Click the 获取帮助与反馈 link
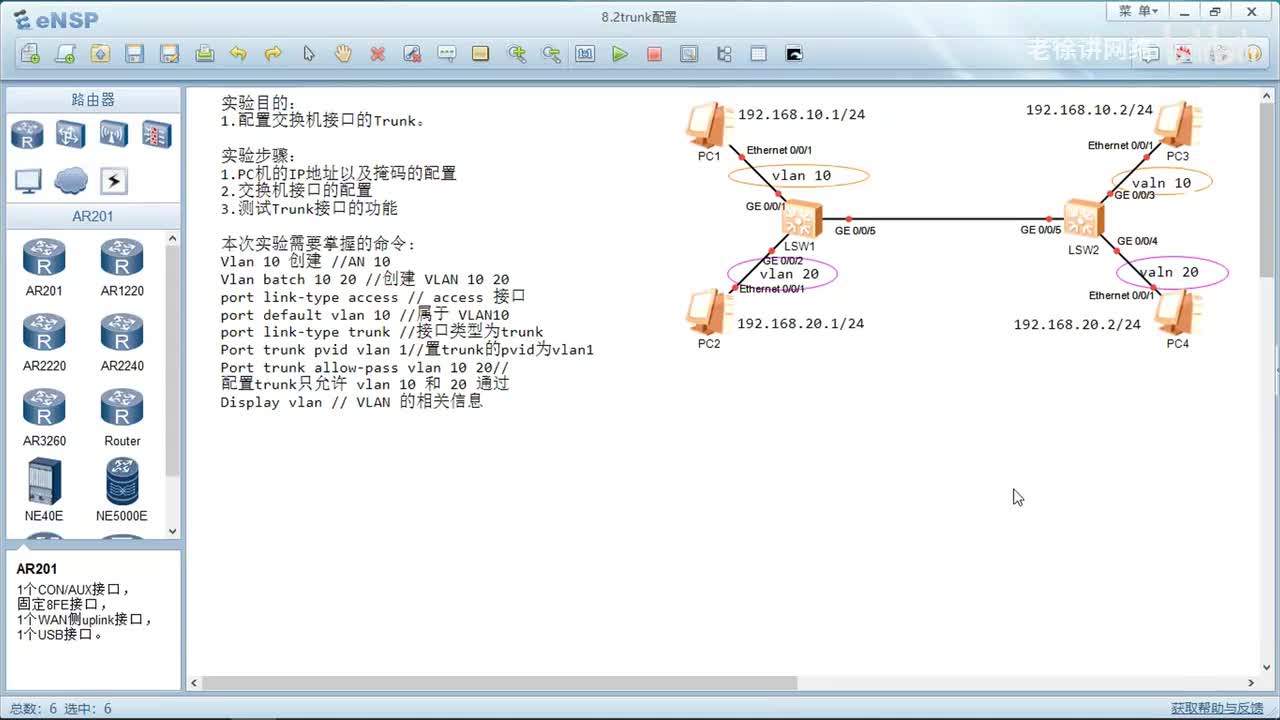 click(x=1217, y=708)
